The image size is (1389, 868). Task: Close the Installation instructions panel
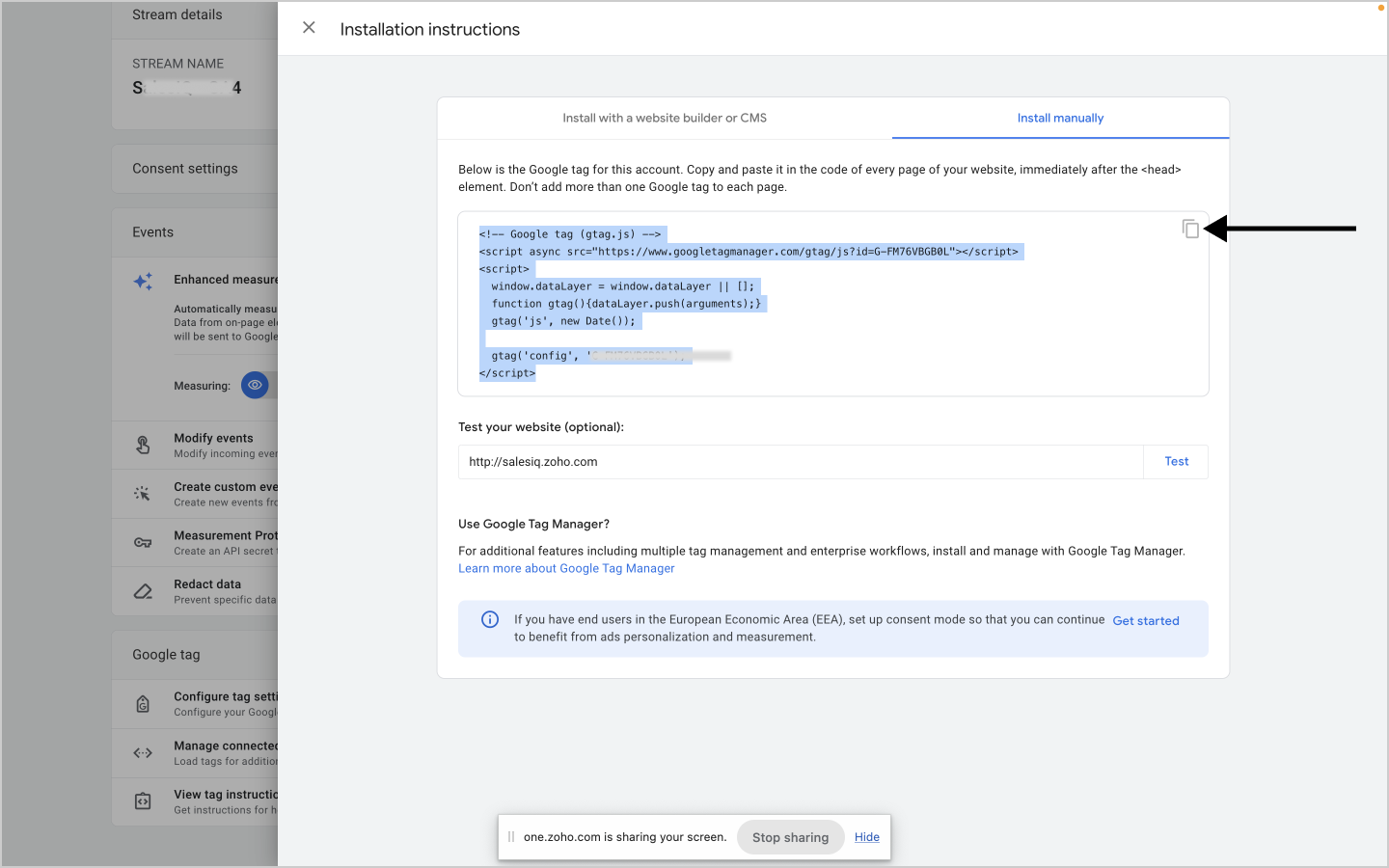click(309, 28)
